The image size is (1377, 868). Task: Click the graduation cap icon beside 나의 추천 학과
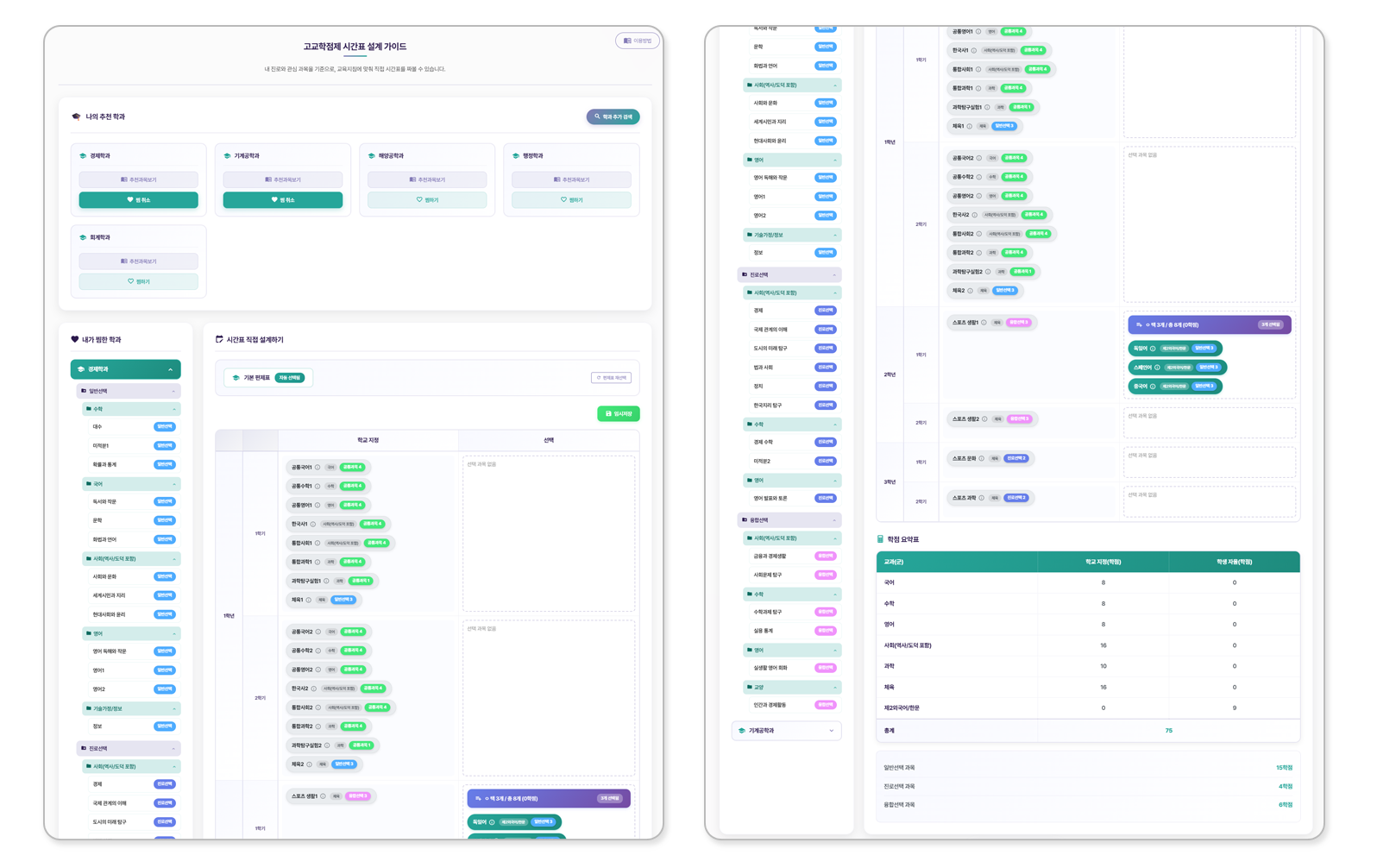pyautogui.click(x=76, y=116)
